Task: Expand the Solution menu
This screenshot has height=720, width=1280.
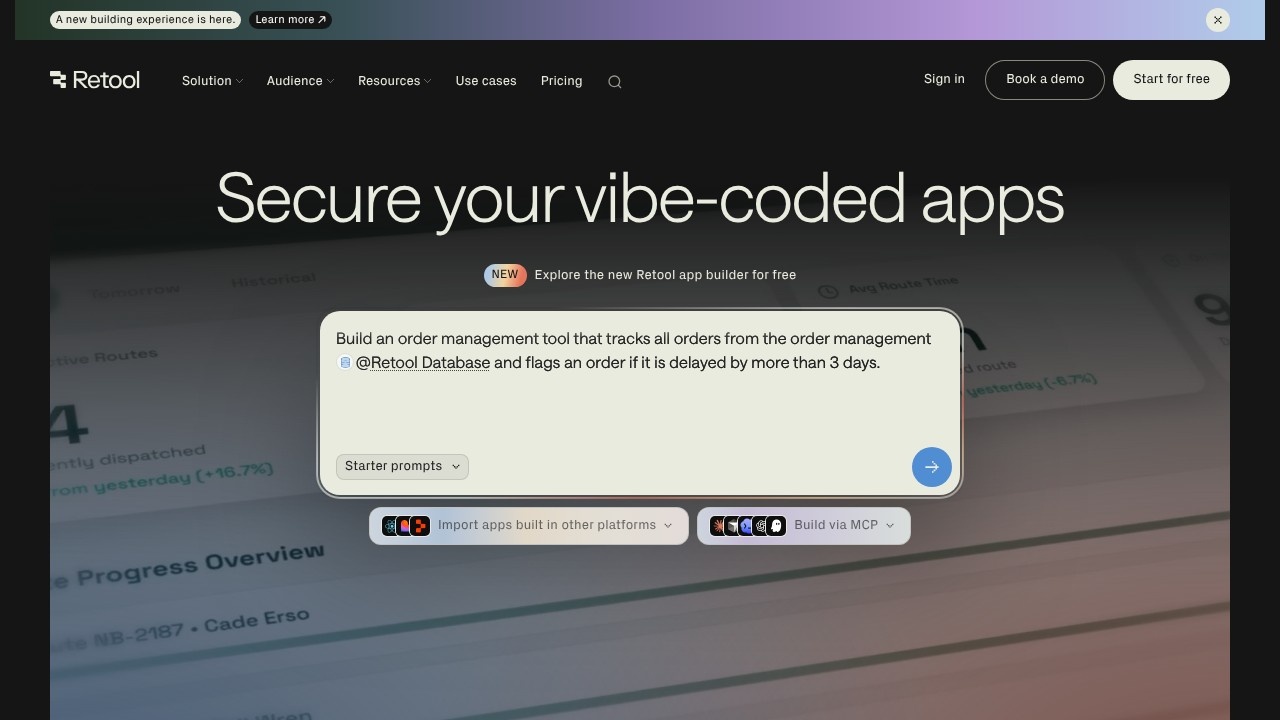Action: 212,81
